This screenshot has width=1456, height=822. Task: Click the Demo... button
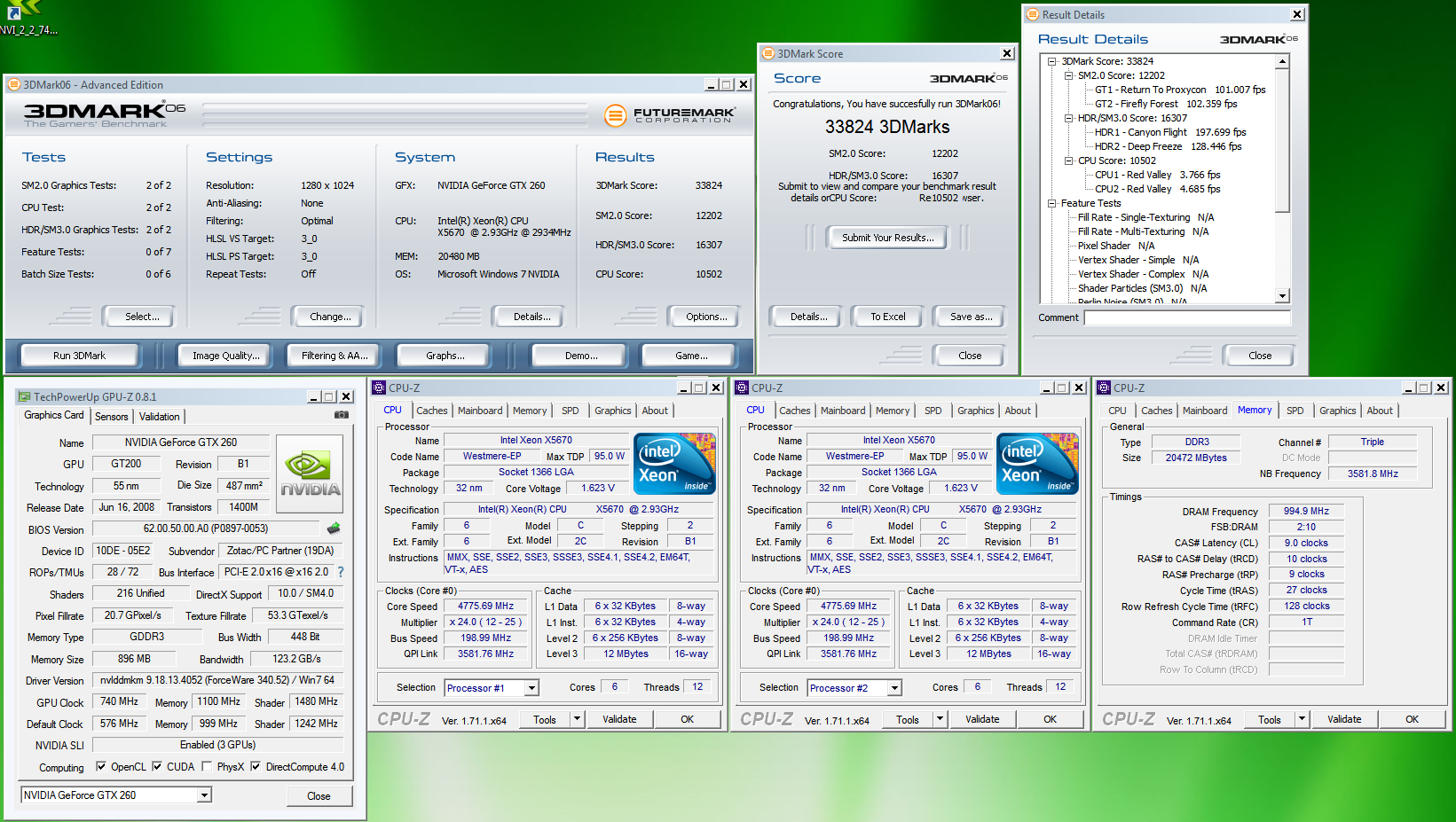pyautogui.click(x=581, y=356)
